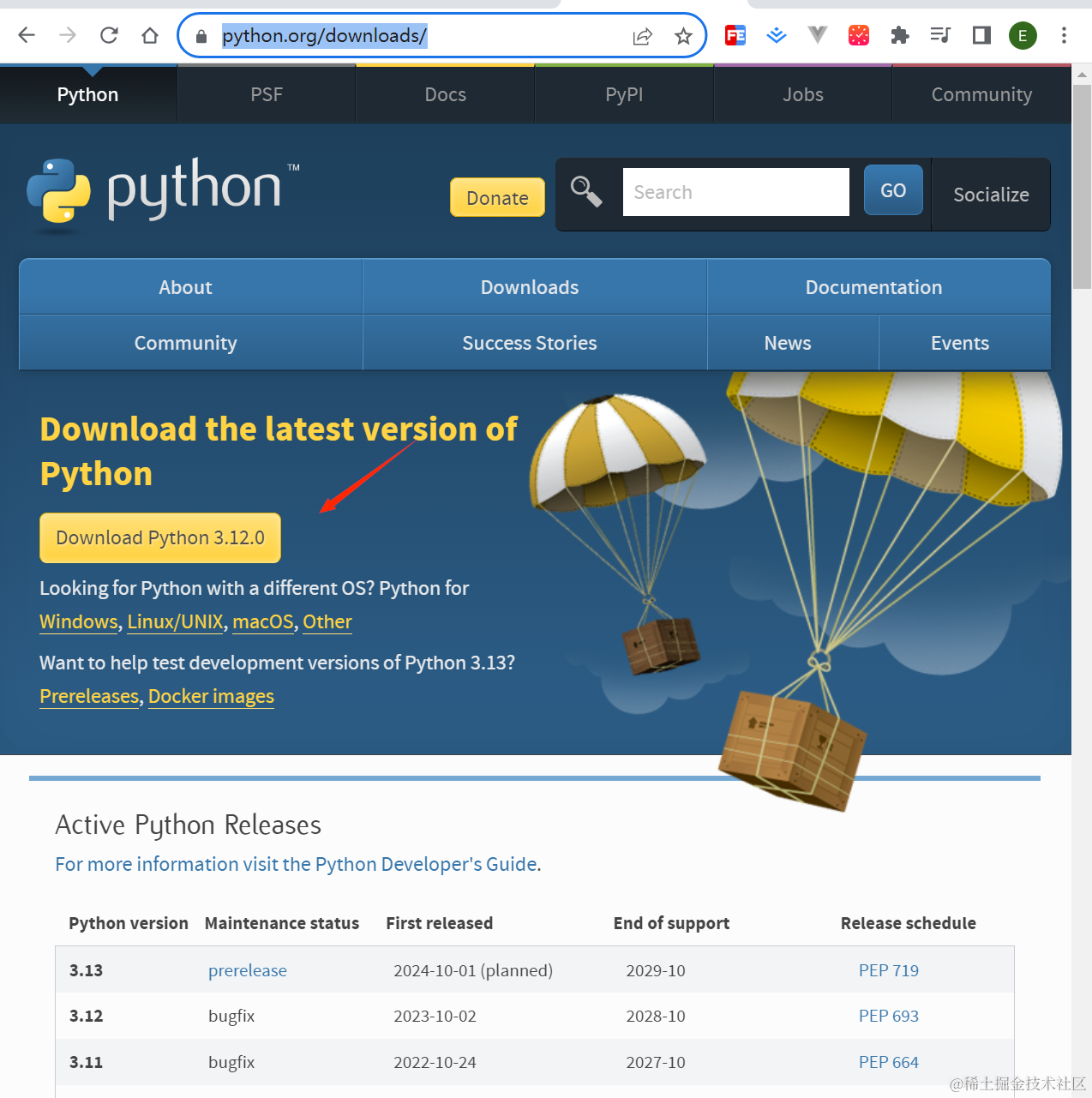Click version 3.13 table cell
This screenshot has width=1092, height=1098.
(86, 970)
